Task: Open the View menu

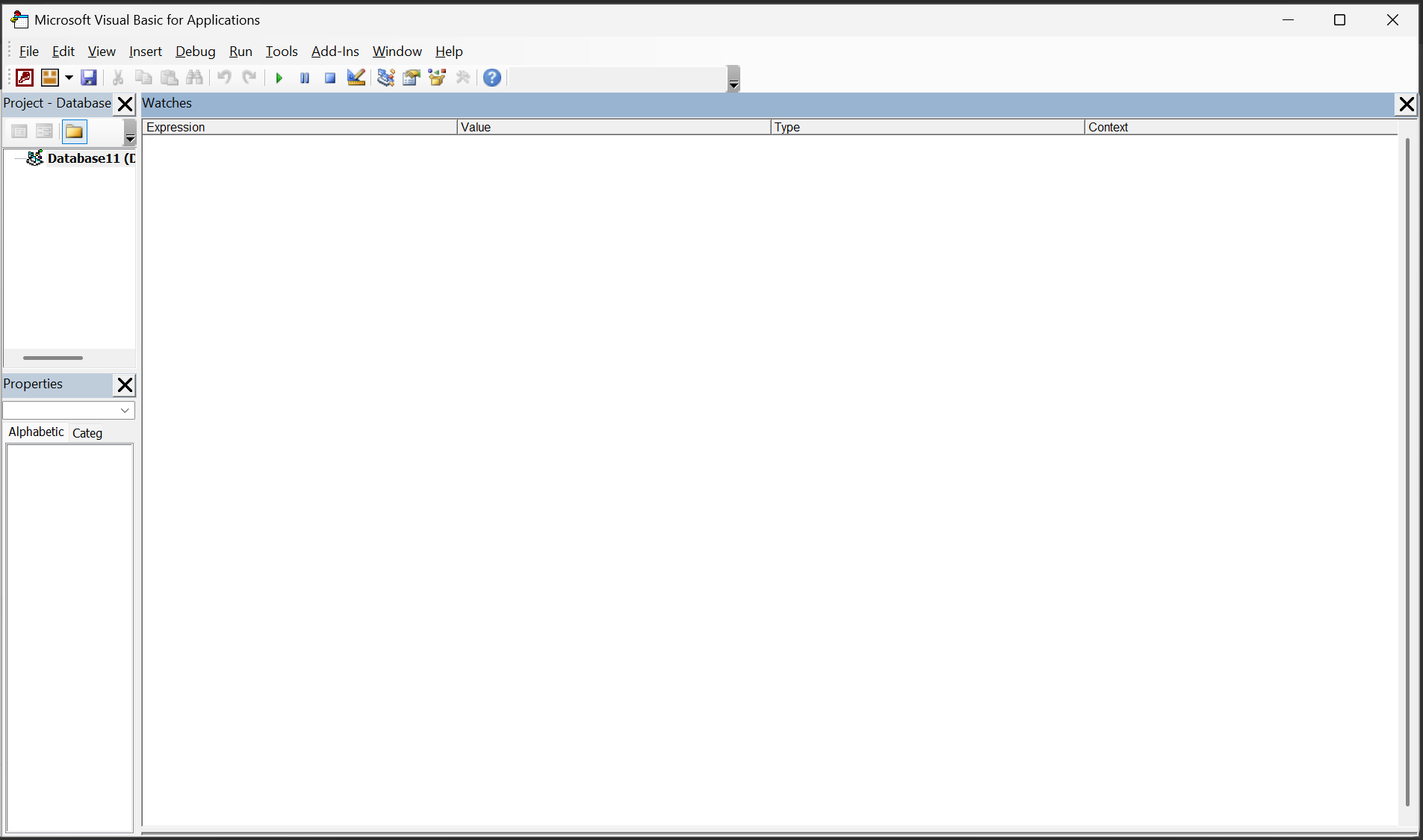Action: click(x=102, y=52)
